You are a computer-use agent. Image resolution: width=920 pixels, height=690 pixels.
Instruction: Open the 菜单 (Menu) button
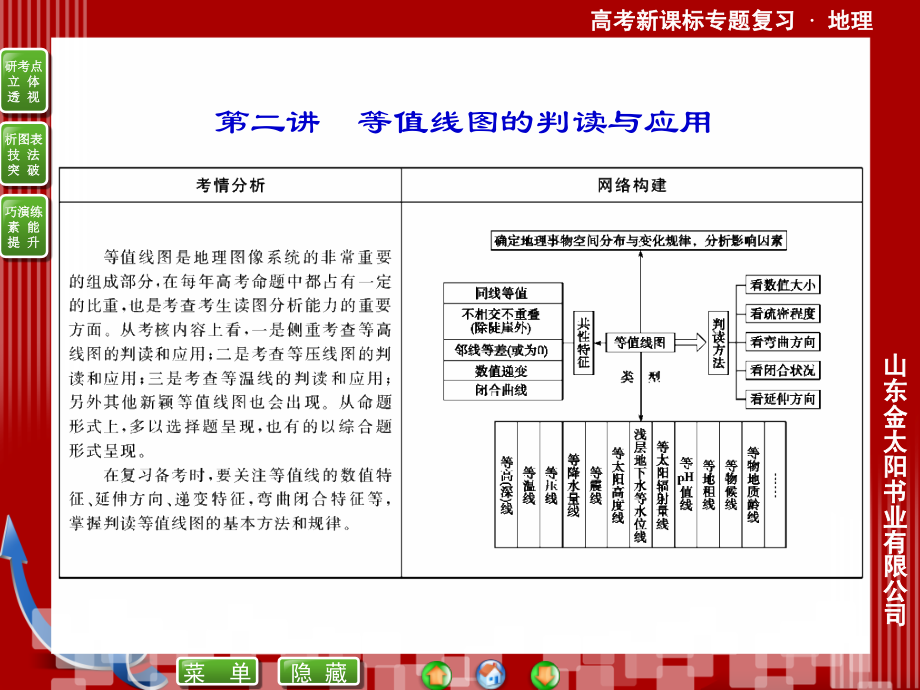pyautogui.click(x=220, y=673)
